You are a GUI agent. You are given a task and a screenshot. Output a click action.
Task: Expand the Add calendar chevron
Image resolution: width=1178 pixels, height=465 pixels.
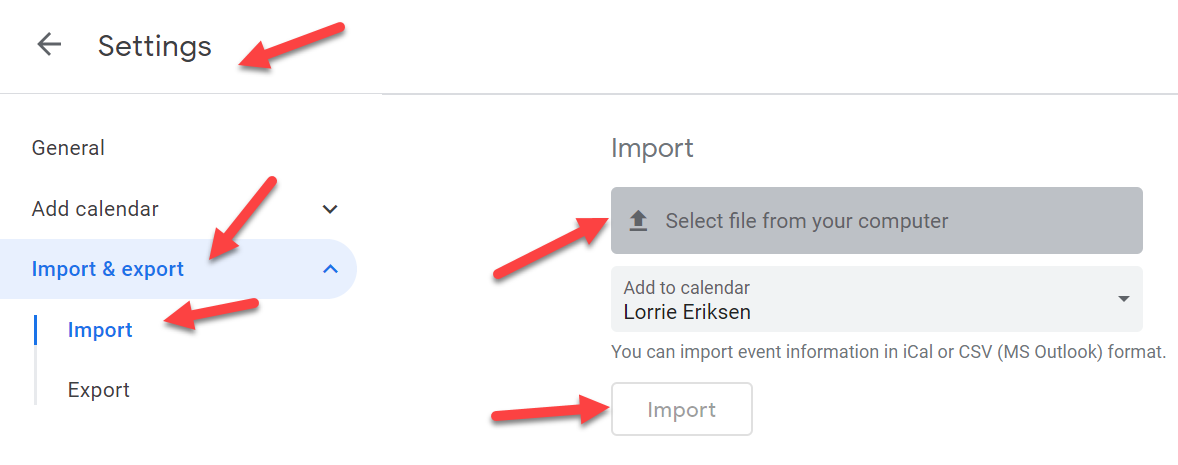(330, 209)
